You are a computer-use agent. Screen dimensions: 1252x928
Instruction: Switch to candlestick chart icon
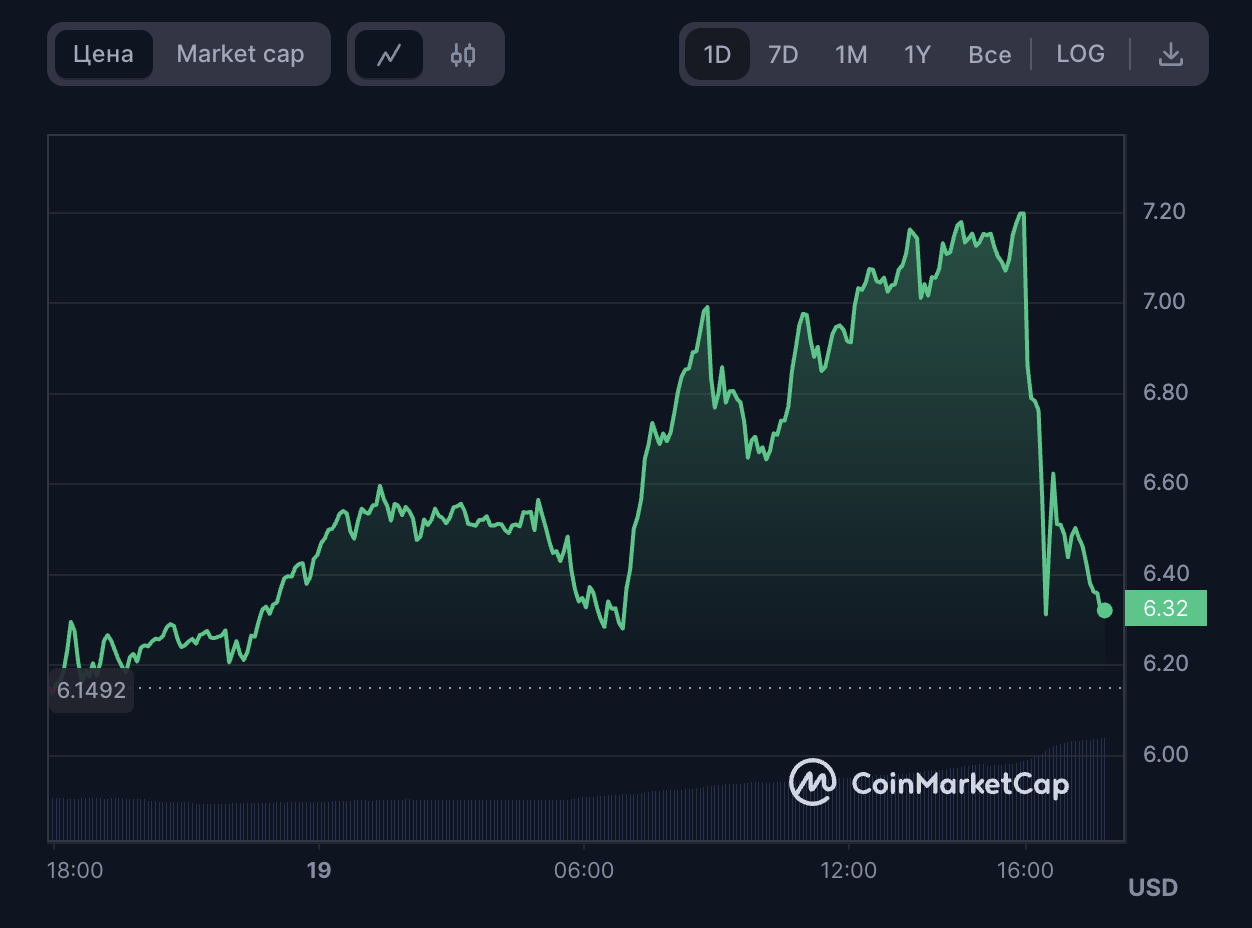coord(463,55)
